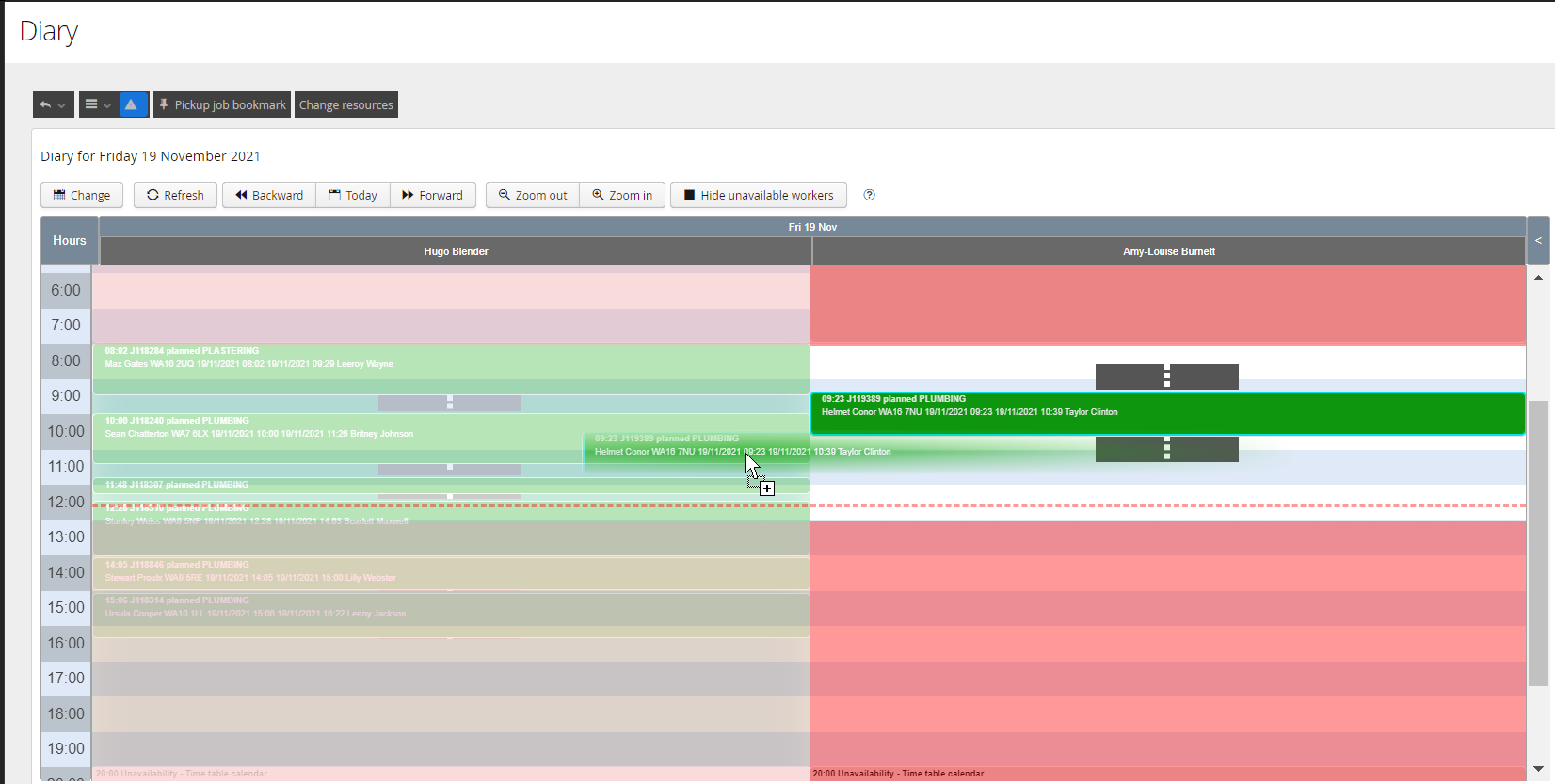
Task: Open the help question mark icon
Action: click(x=870, y=195)
